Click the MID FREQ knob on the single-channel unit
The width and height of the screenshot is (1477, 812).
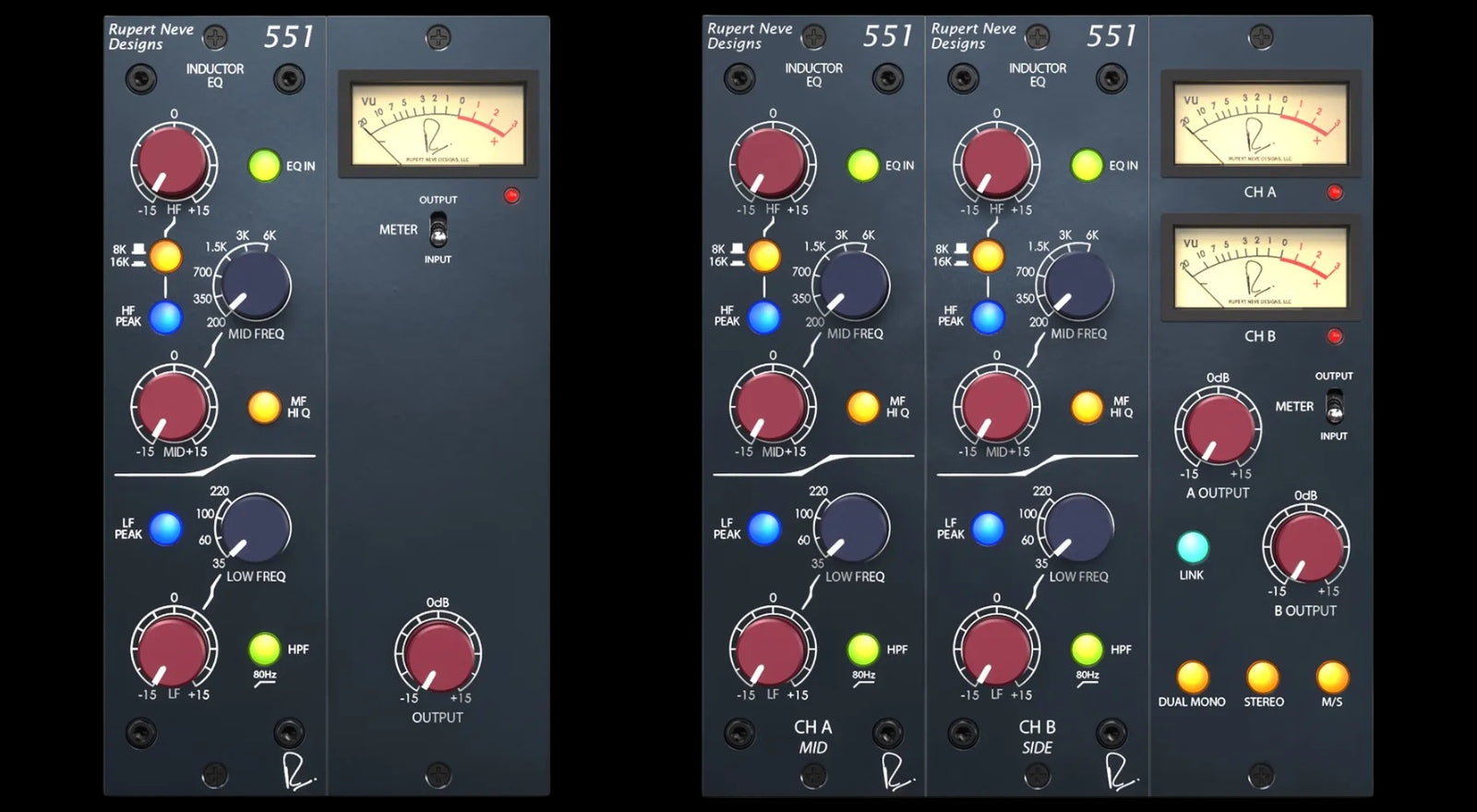click(255, 284)
